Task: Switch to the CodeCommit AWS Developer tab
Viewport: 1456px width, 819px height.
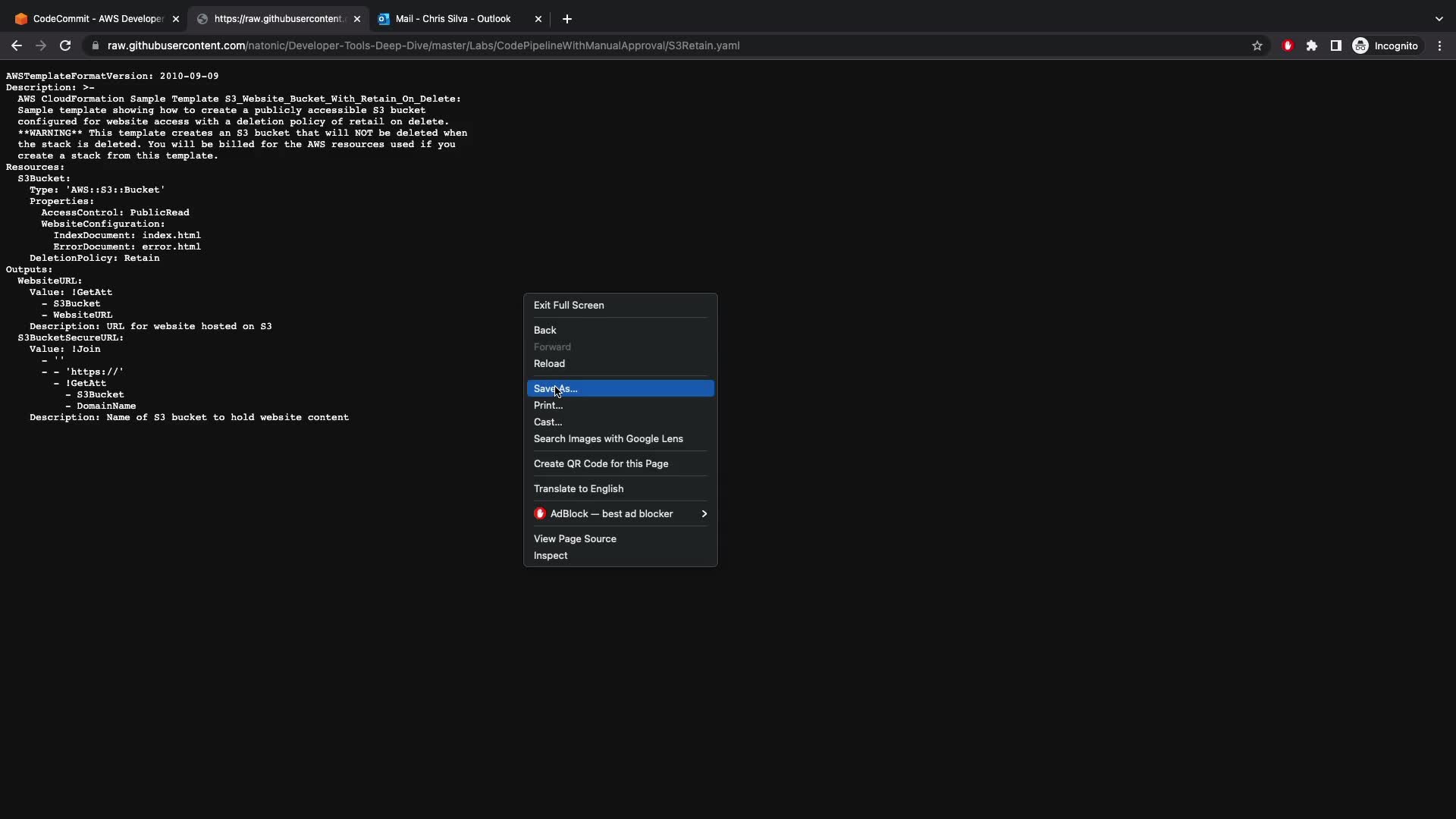Action: [97, 19]
